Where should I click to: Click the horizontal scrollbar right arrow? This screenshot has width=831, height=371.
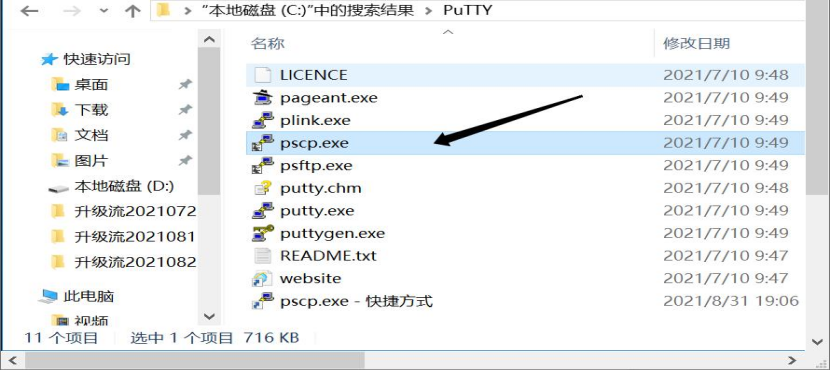tap(793, 360)
